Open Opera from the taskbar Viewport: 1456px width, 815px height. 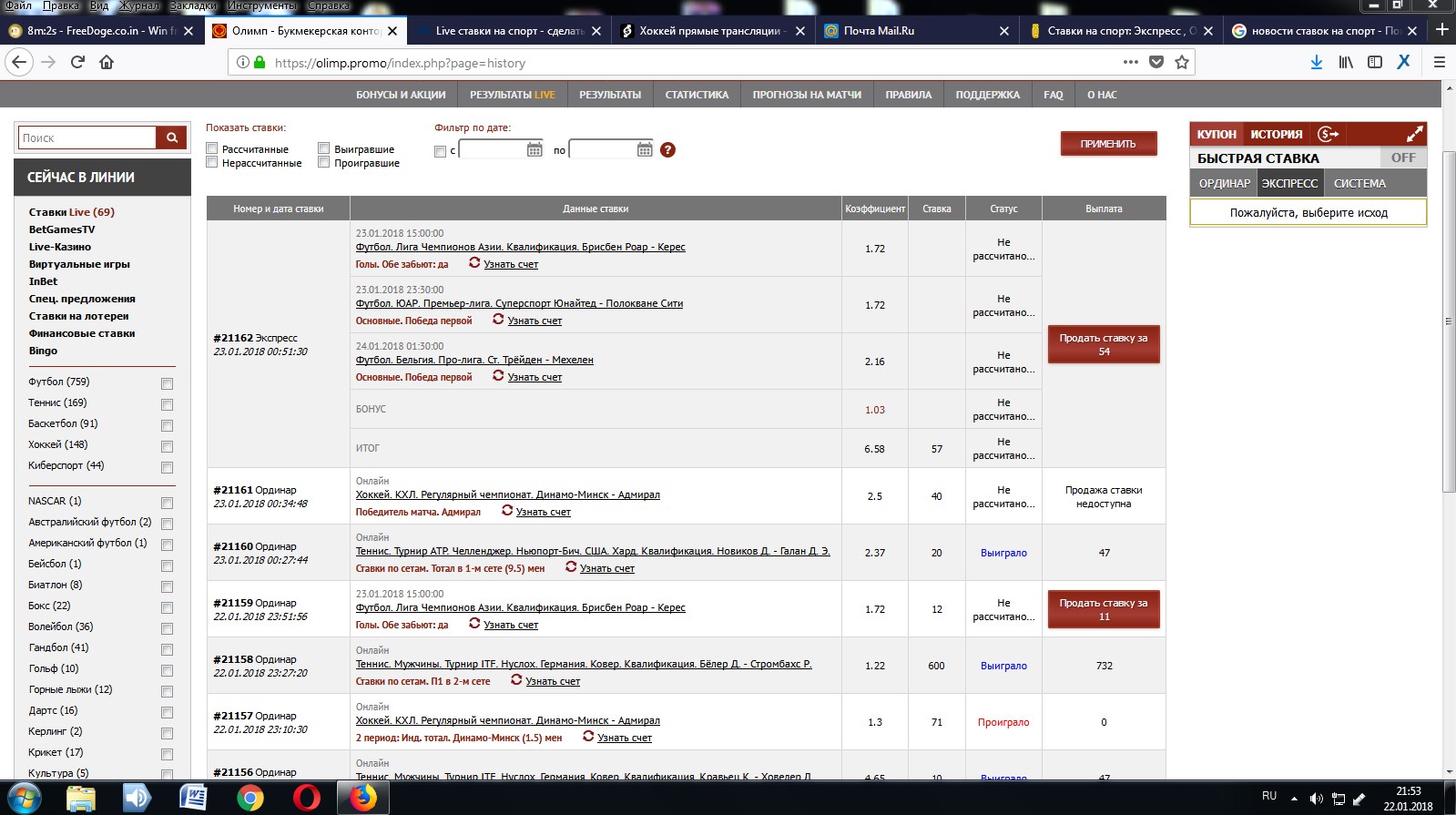307,799
